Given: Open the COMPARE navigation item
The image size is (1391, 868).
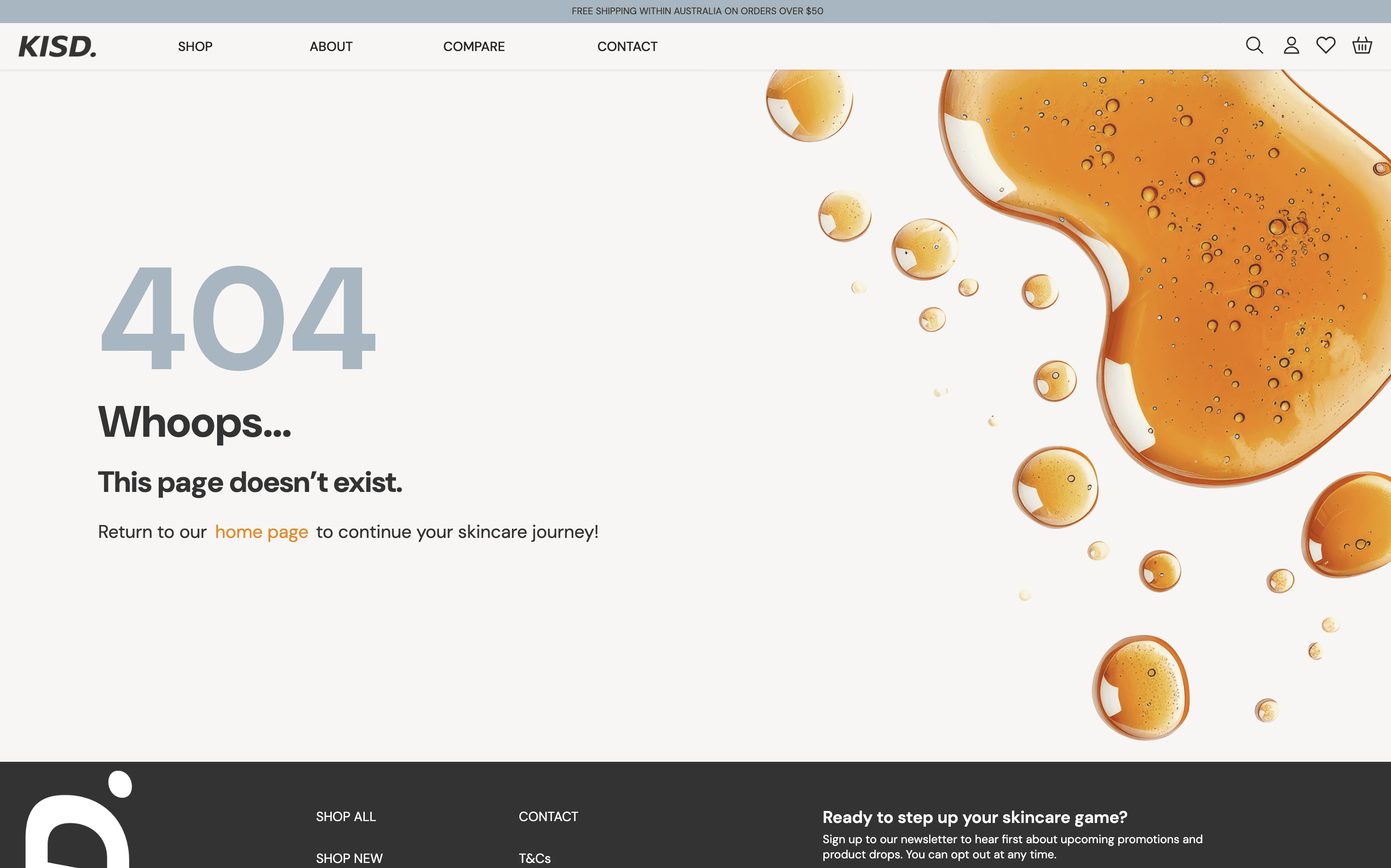Looking at the screenshot, I should [474, 46].
